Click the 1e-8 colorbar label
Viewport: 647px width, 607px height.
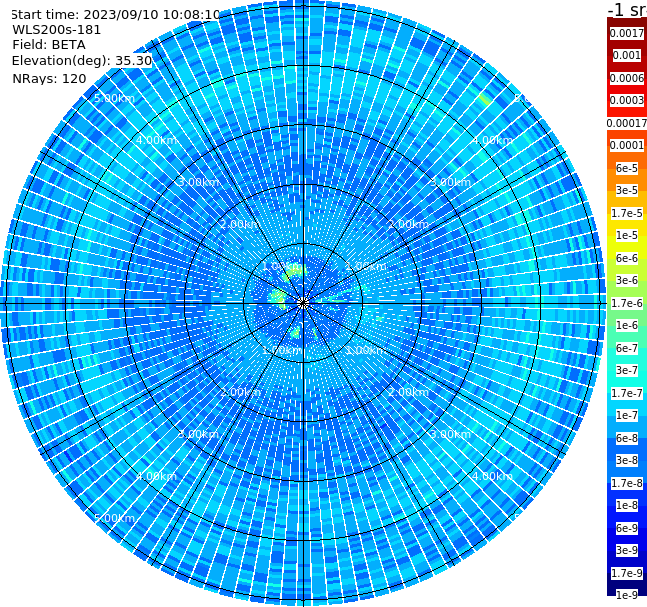click(x=627, y=505)
